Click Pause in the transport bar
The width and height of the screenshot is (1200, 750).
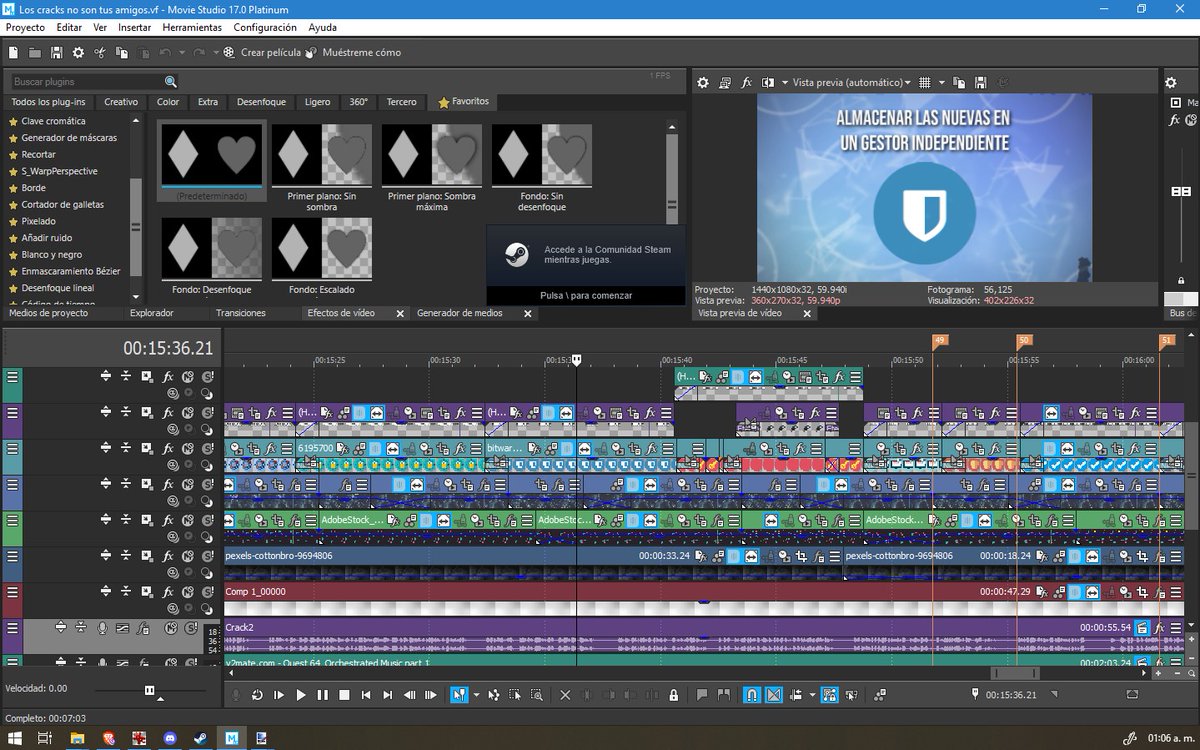[x=322, y=695]
